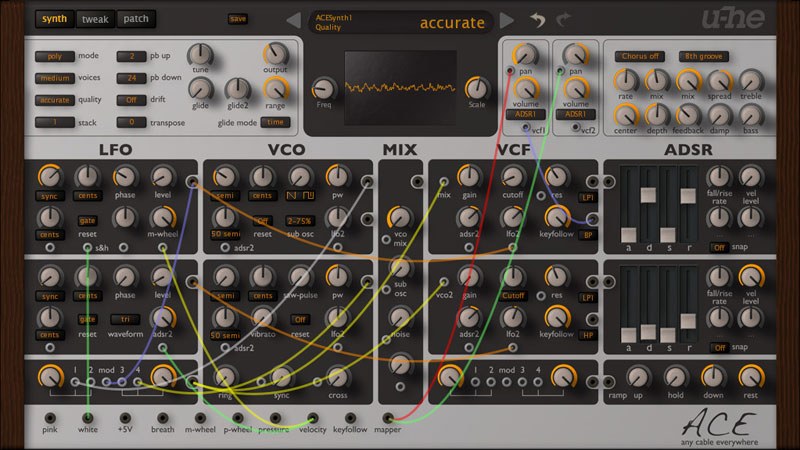Screen dimensions: 800x450
Task: Click the save button
Action: click(238, 19)
